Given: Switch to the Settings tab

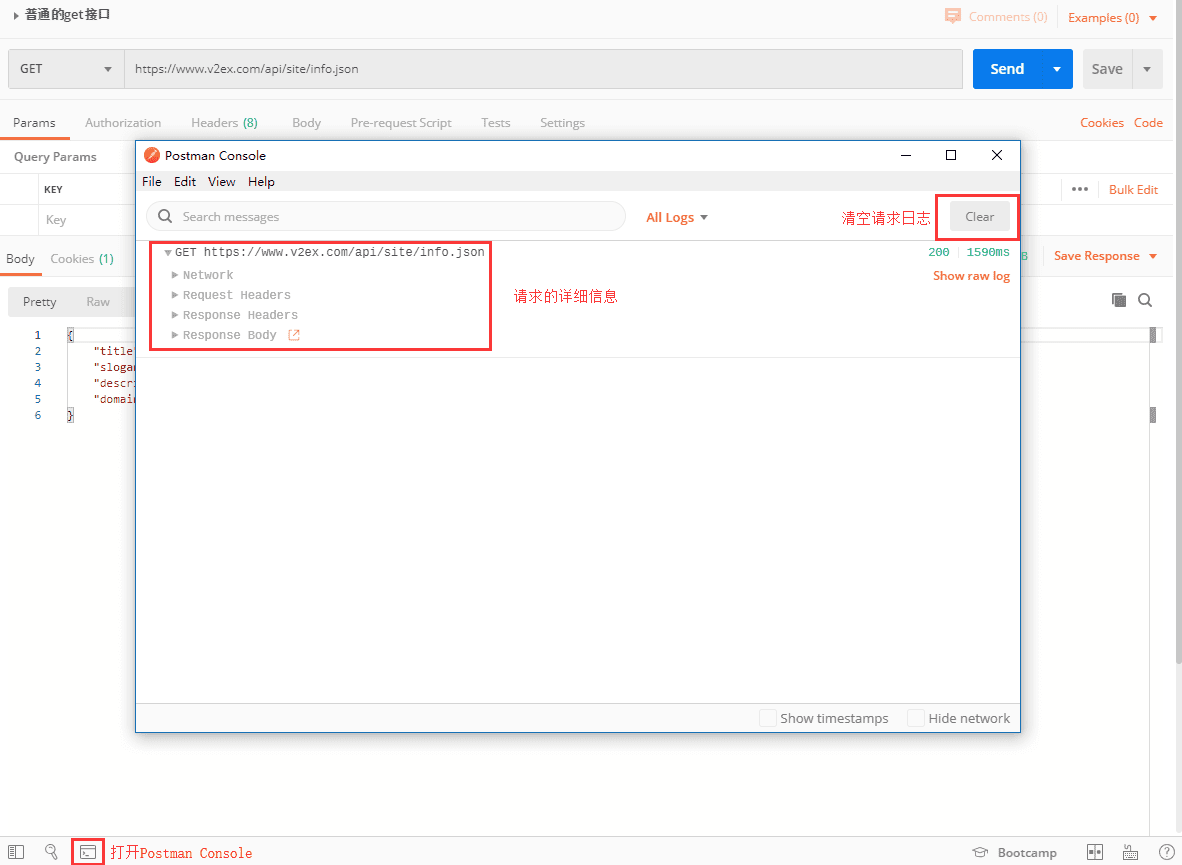Looking at the screenshot, I should coord(562,122).
